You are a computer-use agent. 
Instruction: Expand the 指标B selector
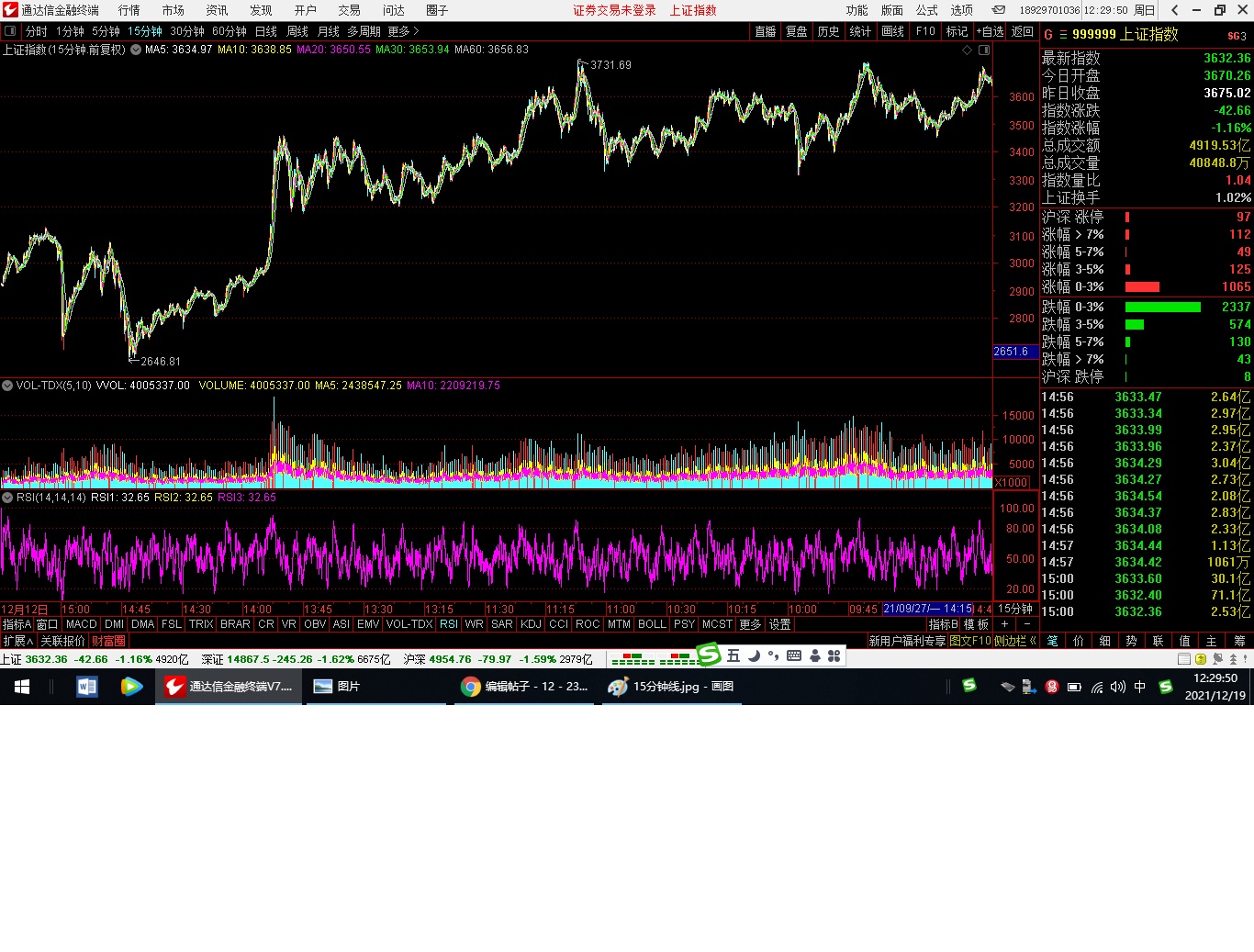click(944, 624)
